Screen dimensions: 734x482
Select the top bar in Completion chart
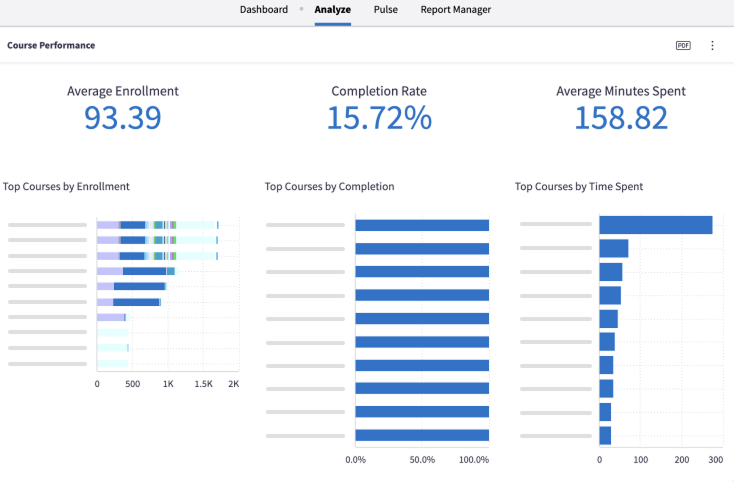point(422,226)
